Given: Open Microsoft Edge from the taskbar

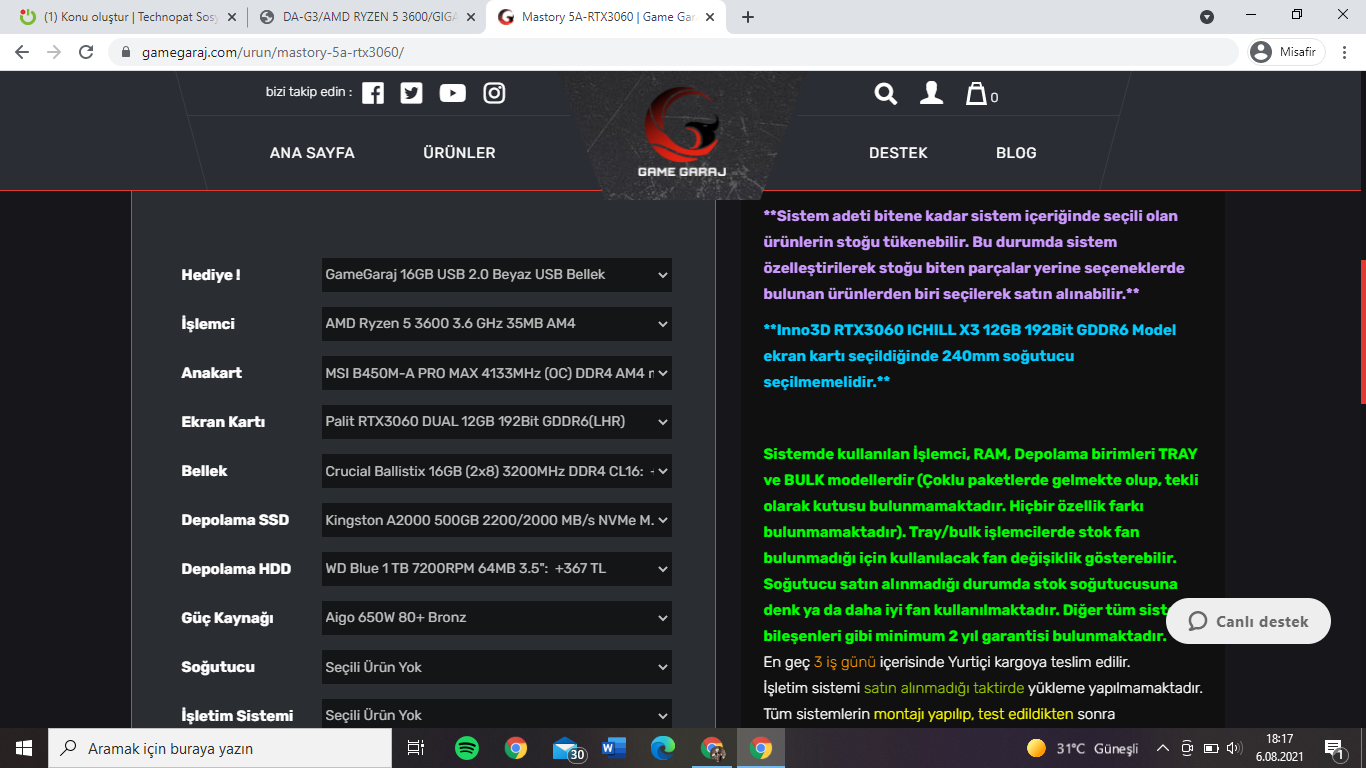Looking at the screenshot, I should coord(662,748).
